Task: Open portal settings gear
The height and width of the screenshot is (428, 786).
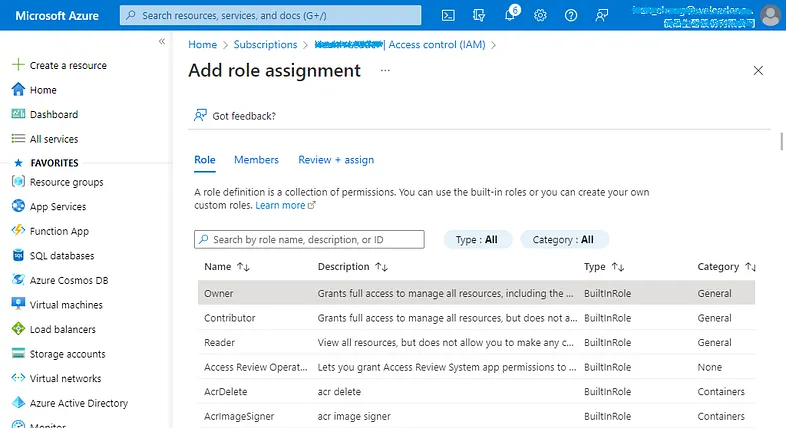Action: (540, 16)
